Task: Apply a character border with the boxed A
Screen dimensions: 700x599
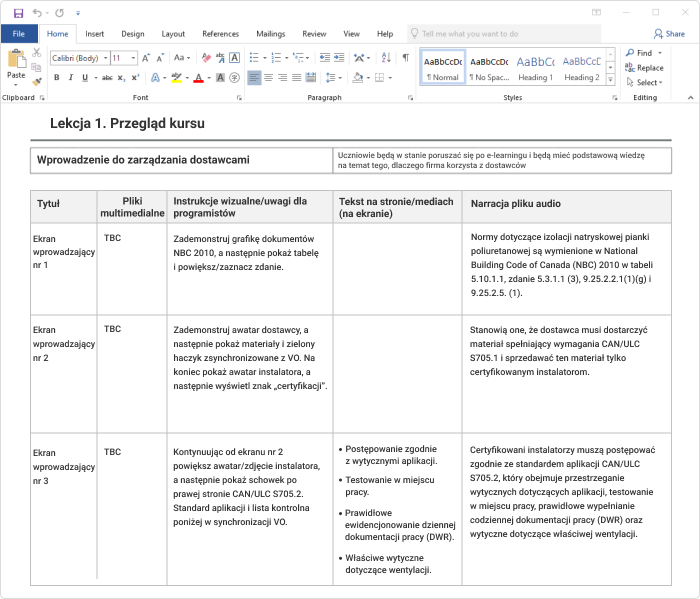Action: pos(234,58)
